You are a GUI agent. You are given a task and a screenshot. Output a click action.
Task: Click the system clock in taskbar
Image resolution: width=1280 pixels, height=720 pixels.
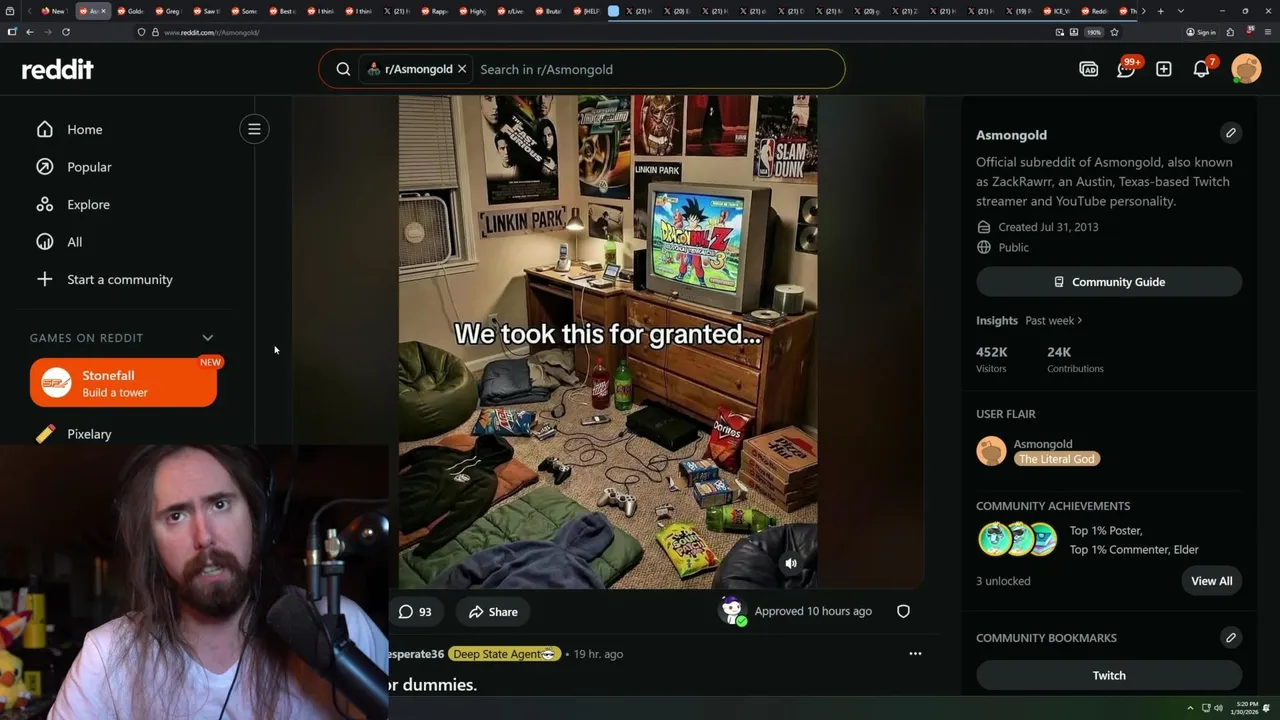1246,707
